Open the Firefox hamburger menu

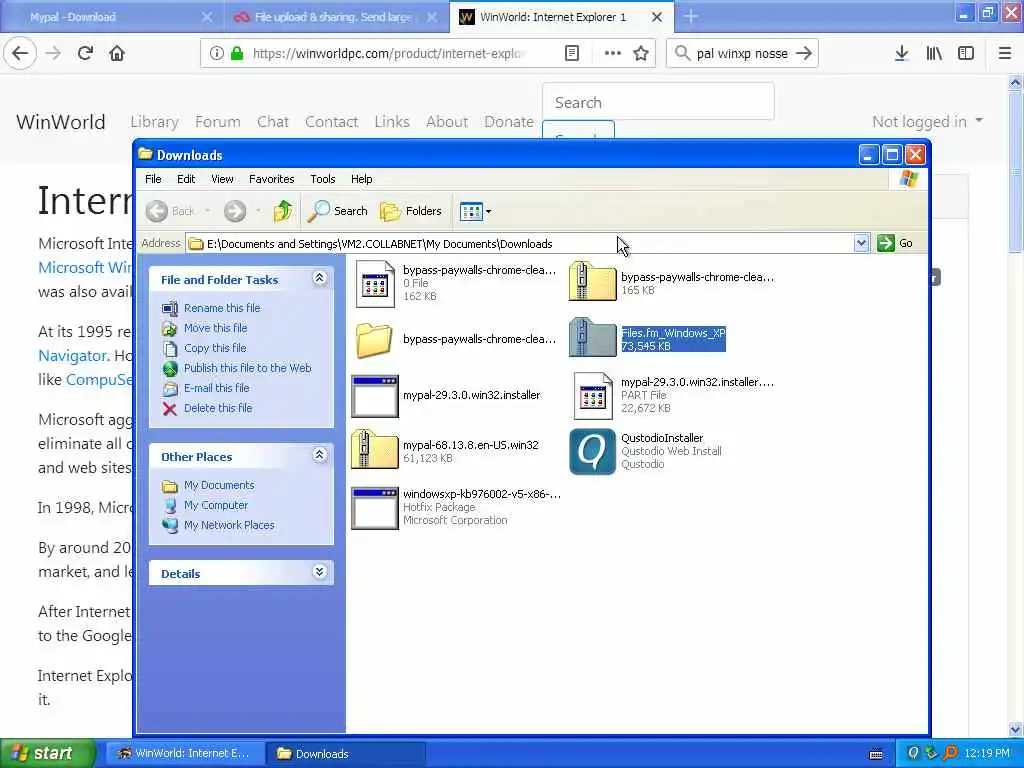pos(1005,54)
